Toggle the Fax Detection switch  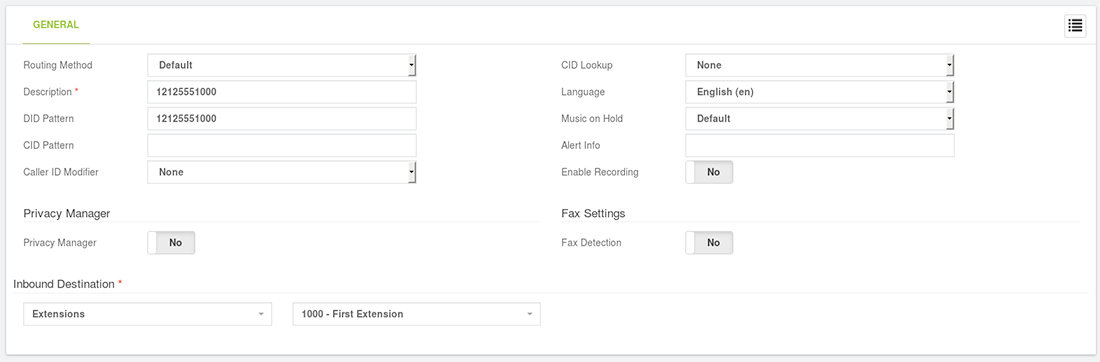point(709,243)
